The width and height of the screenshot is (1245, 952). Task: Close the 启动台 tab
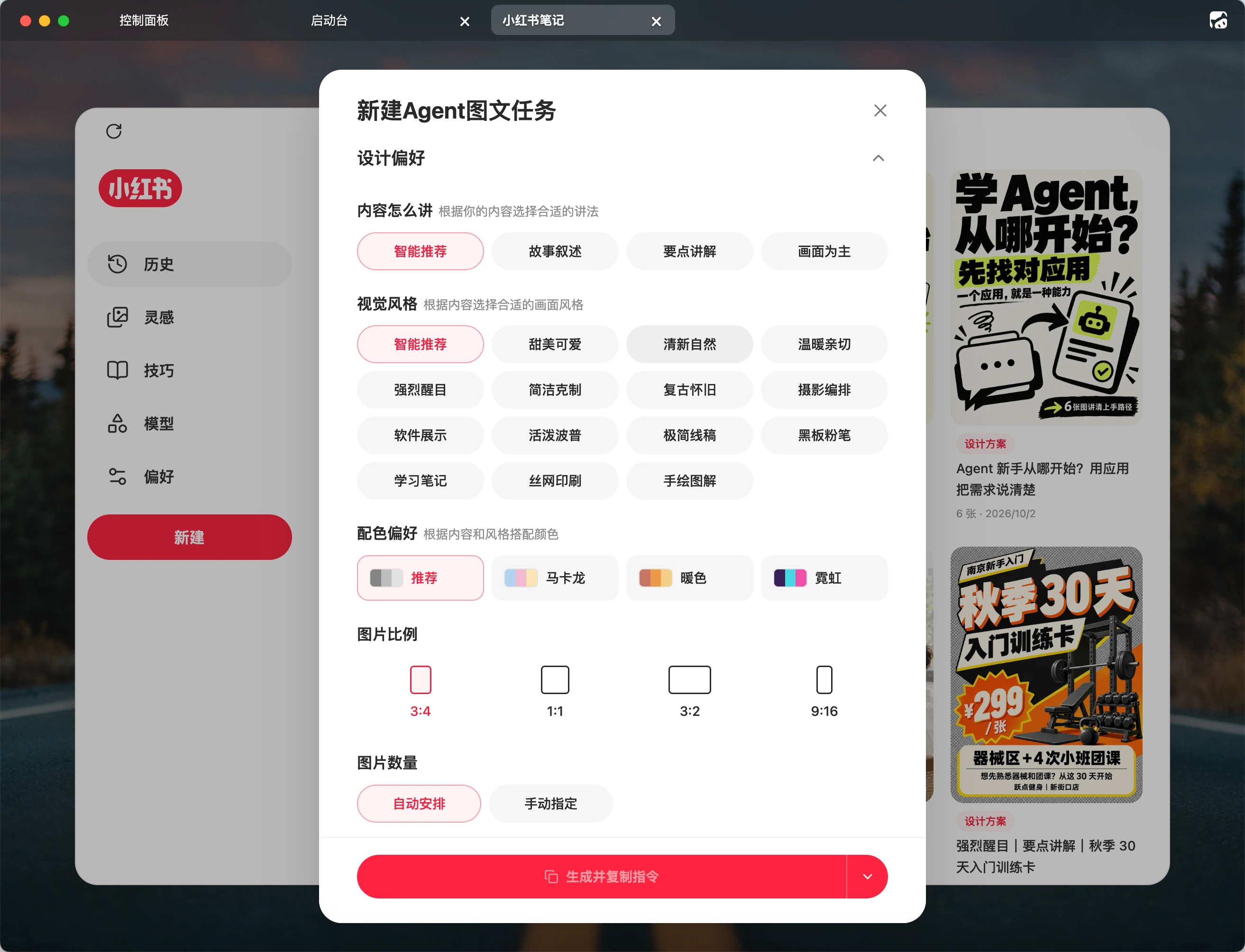point(465,21)
